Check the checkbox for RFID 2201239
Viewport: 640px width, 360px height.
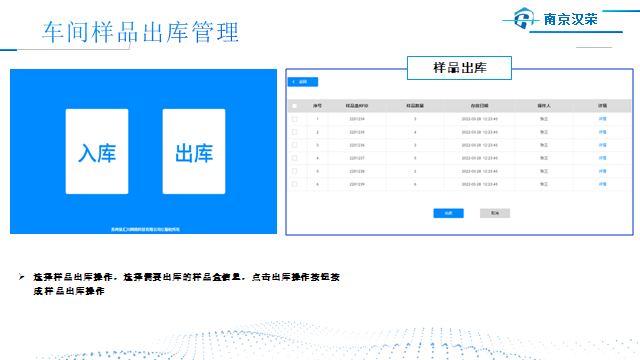pyautogui.click(x=294, y=184)
